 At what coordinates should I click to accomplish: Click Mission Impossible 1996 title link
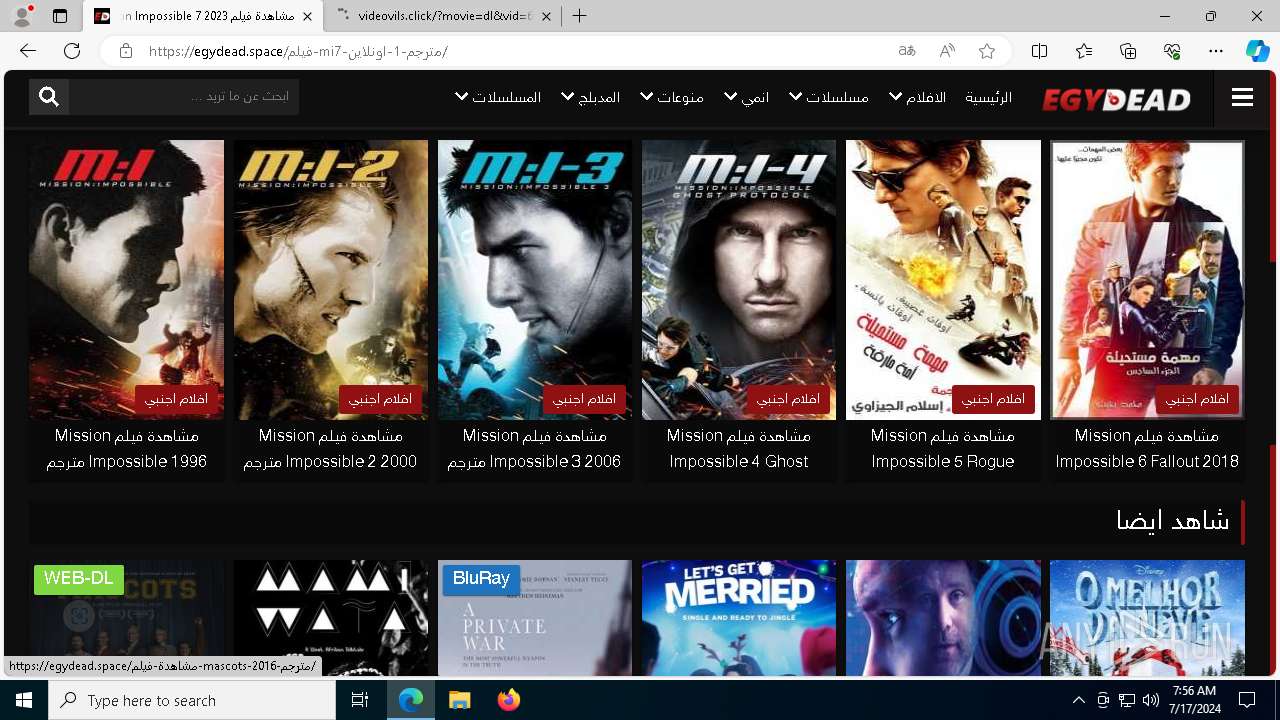[126, 449]
